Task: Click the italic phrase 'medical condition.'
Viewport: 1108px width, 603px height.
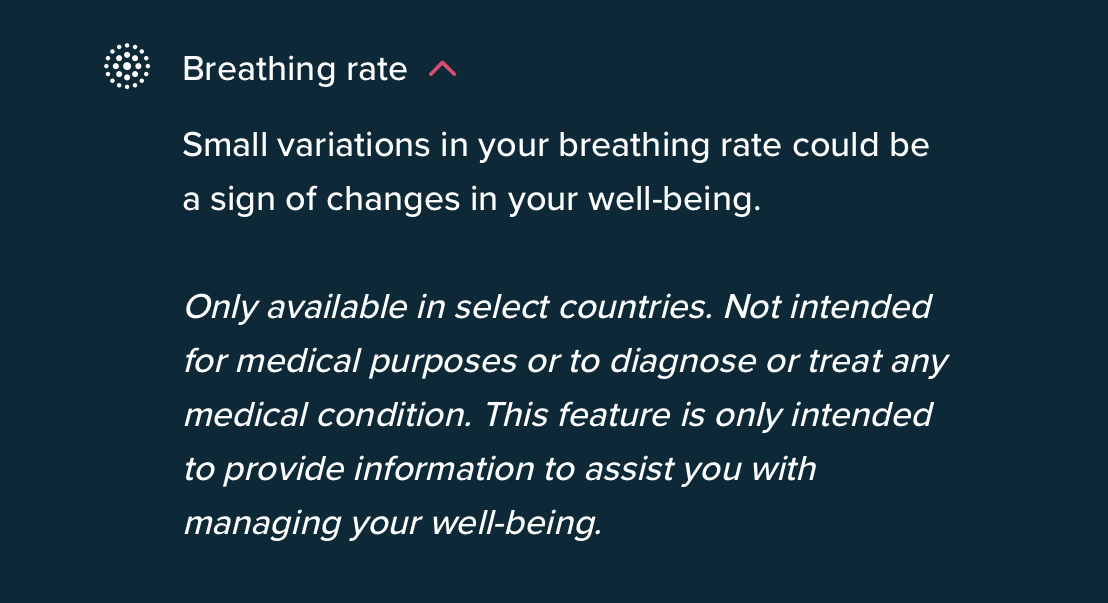Action: pyautogui.click(x=327, y=415)
